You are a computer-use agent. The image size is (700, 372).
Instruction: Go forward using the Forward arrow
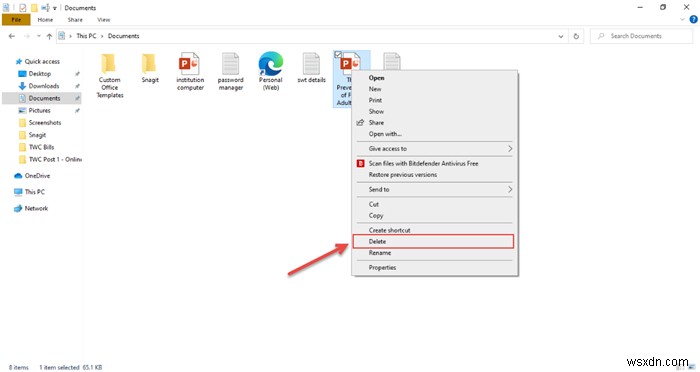coord(26,36)
